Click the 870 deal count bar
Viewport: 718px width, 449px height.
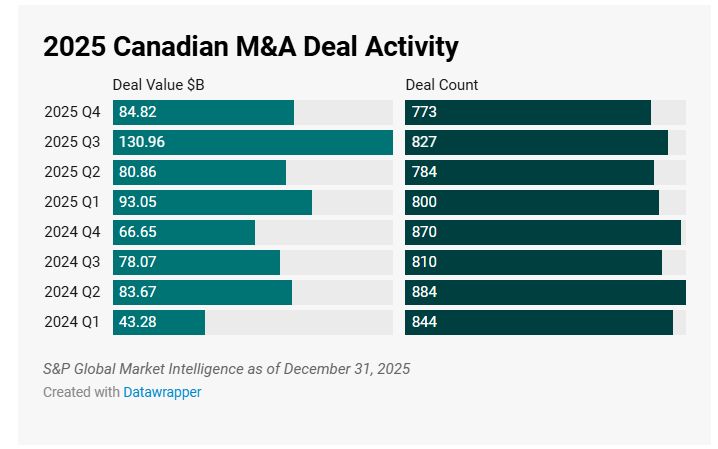pyautogui.click(x=543, y=232)
